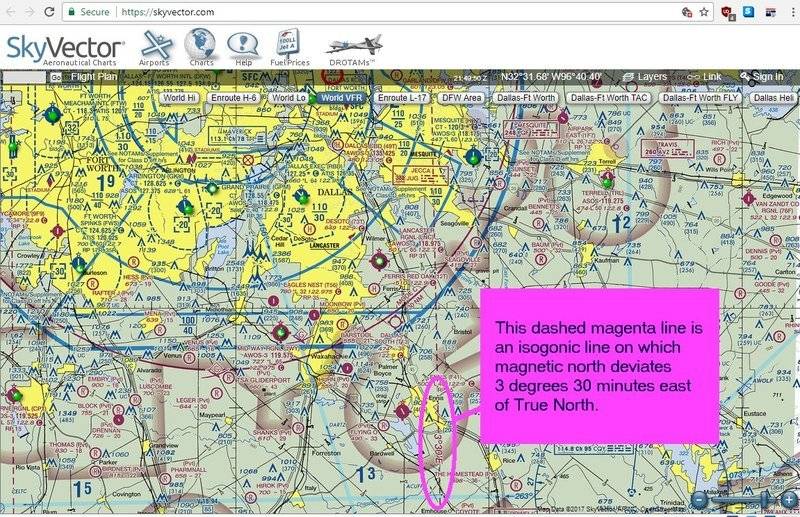Open the Layers menu
The width and height of the screenshot is (800, 517).
(x=645, y=77)
